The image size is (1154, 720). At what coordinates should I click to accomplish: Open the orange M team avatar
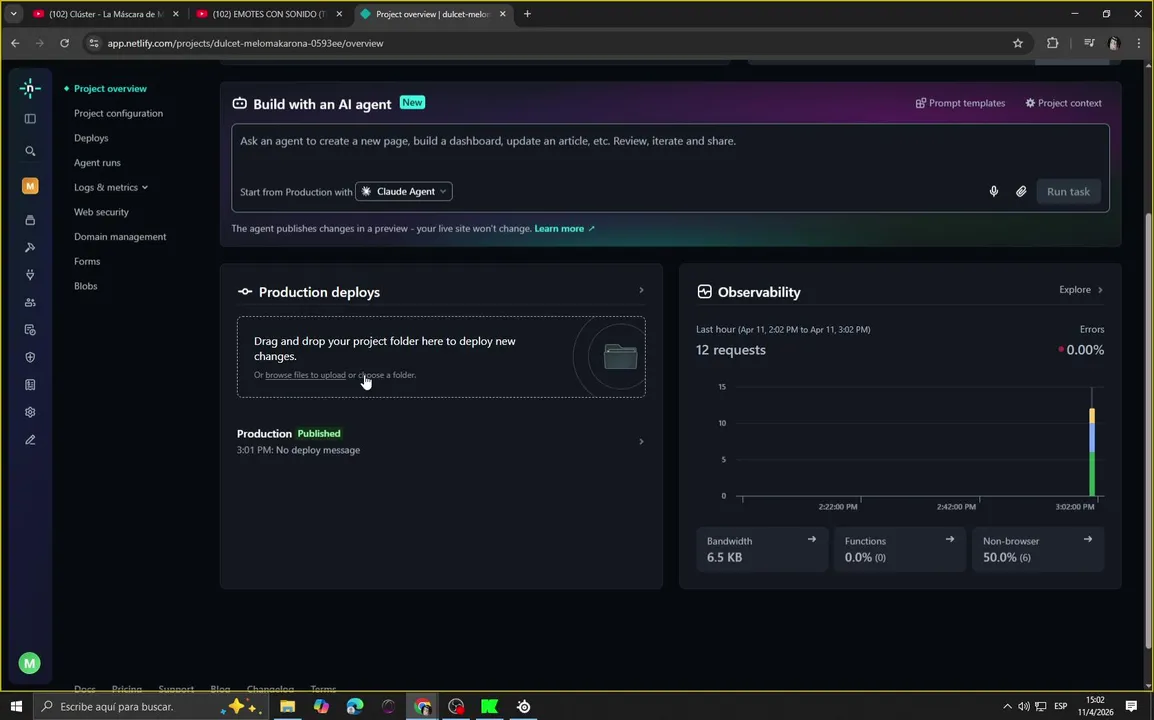30,186
